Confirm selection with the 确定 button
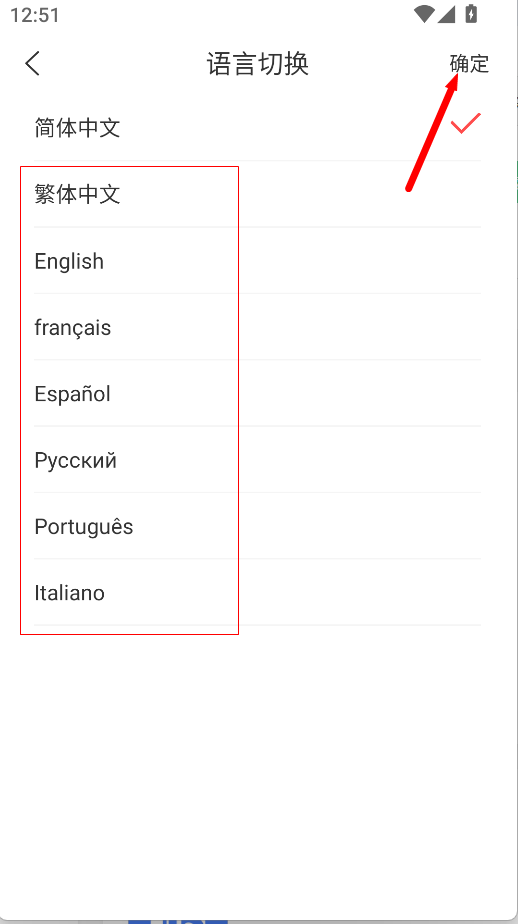Screen dimensions: 518x924 [x=469, y=64]
